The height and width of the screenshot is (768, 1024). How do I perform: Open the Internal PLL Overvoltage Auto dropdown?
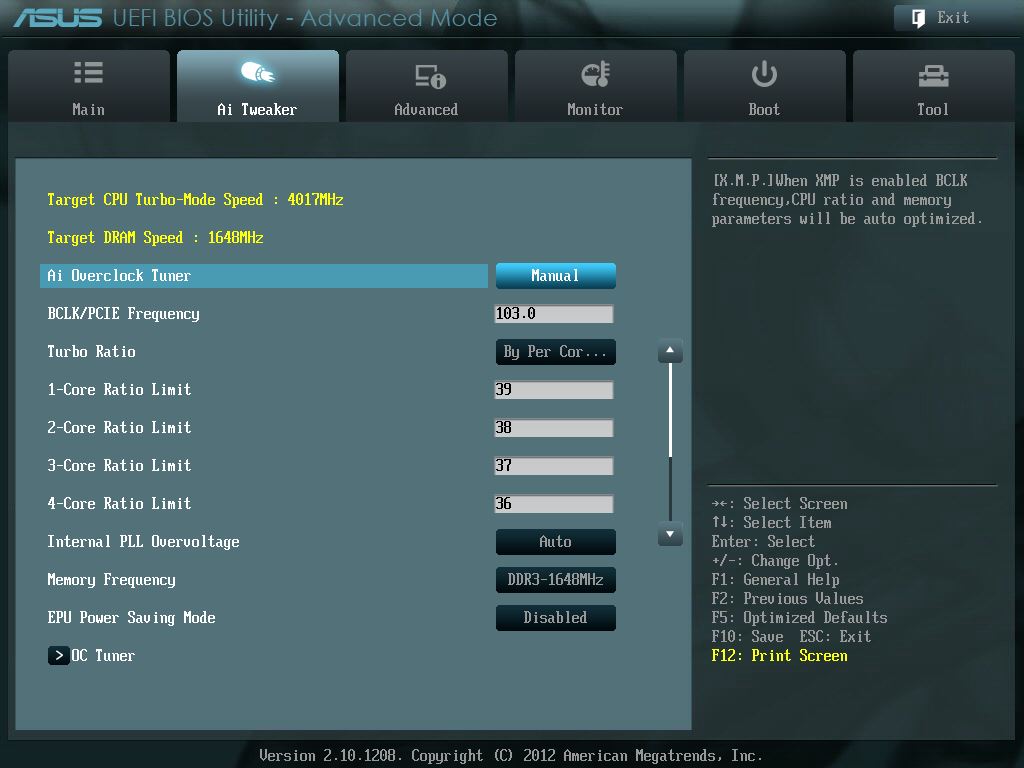(x=556, y=541)
